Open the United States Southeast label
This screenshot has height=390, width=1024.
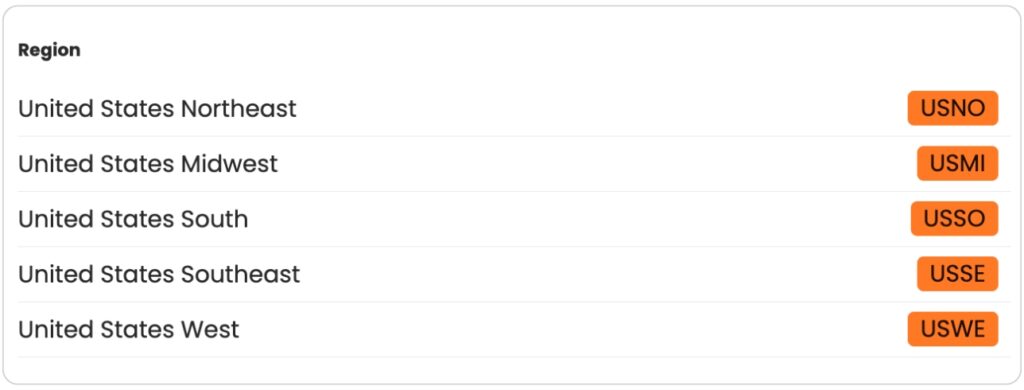point(159,274)
